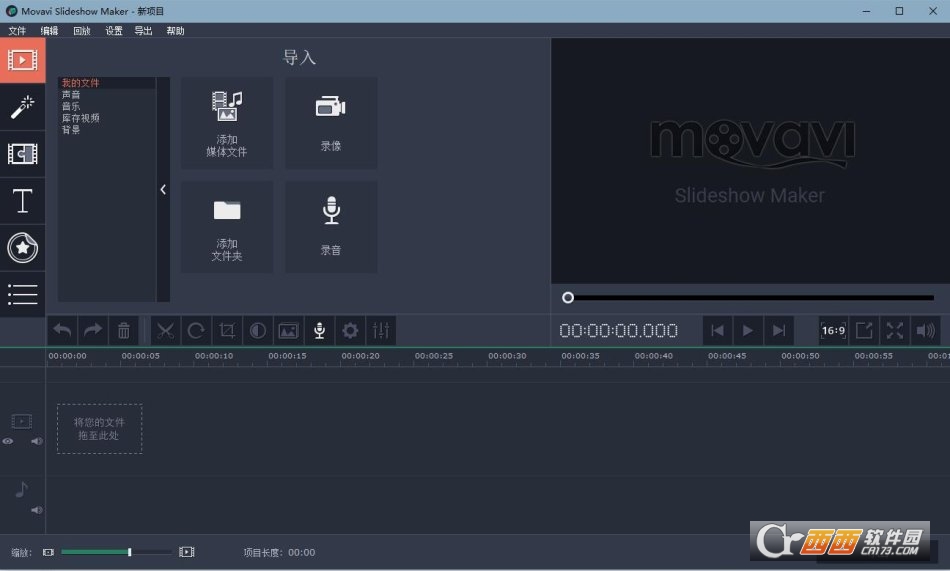The height and width of the screenshot is (571, 950).
Task: Click the microphone record voiceover toolbar icon
Action: click(x=319, y=330)
